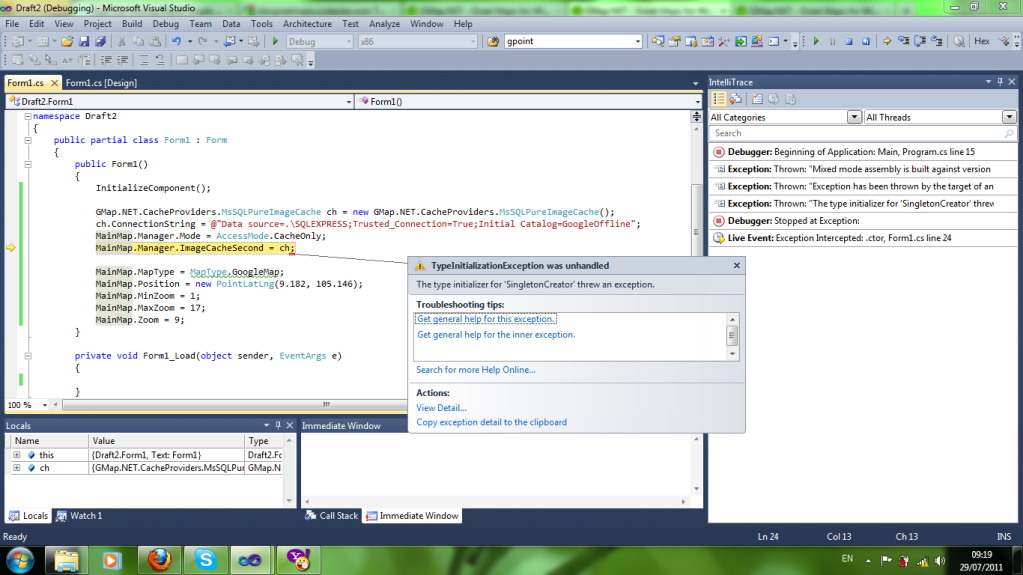Collapse the namespace Draft2 code block
Viewport: 1023px width, 575px height.
28,116
